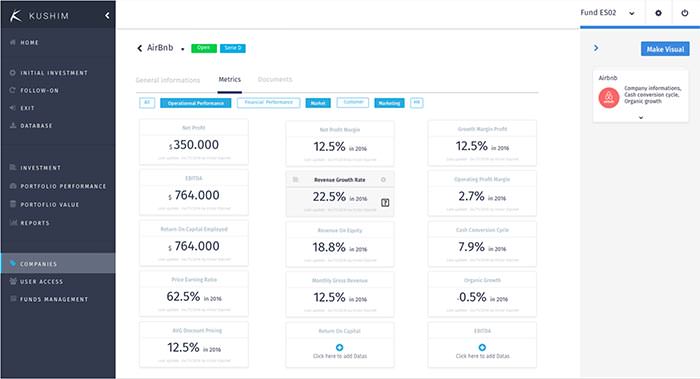
Task: Click the AirBnb company title
Action: tap(160, 47)
